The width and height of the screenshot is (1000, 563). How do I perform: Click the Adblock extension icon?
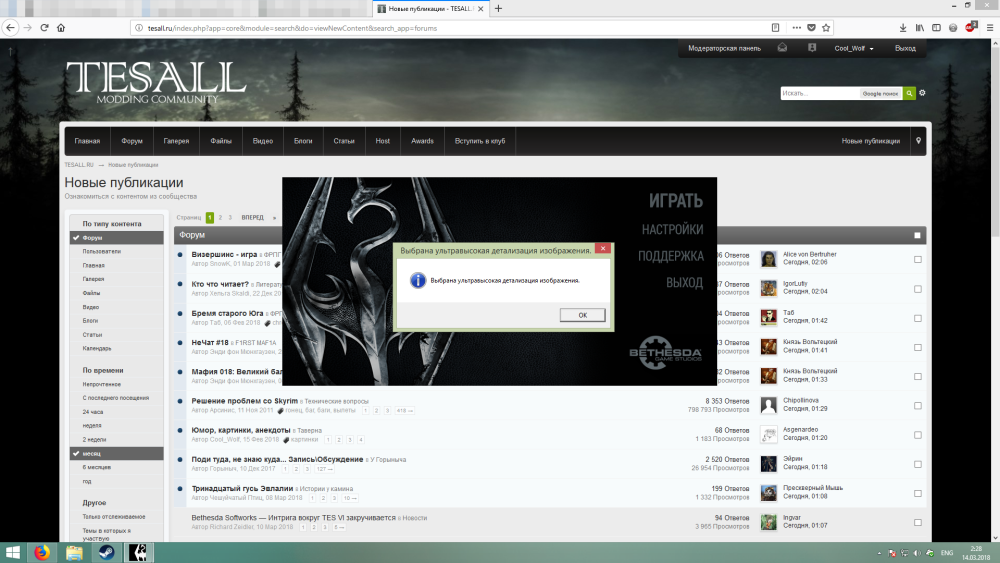971,27
